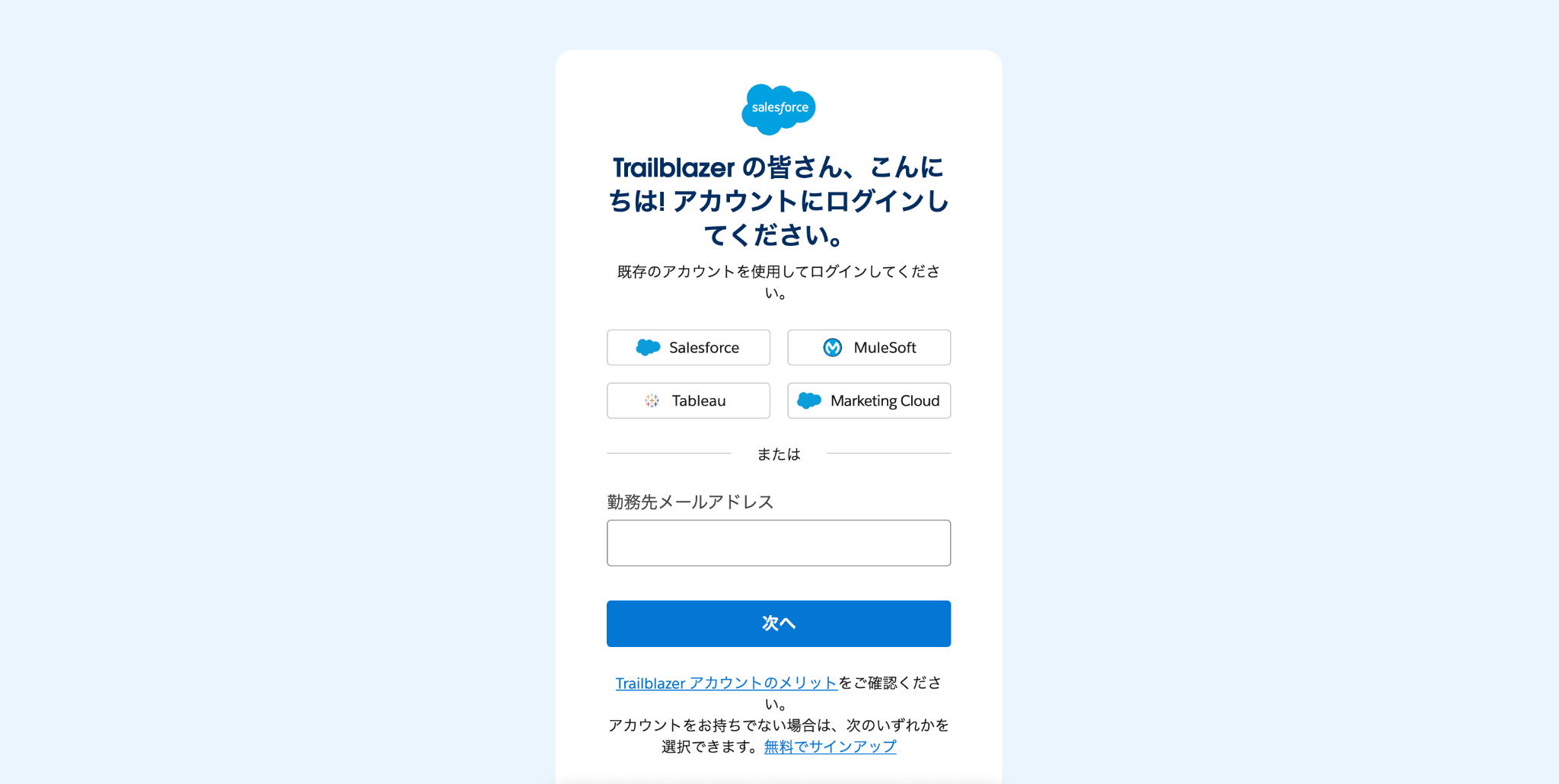The height and width of the screenshot is (784, 1559).
Task: Select the Tableau login button
Action: point(688,400)
